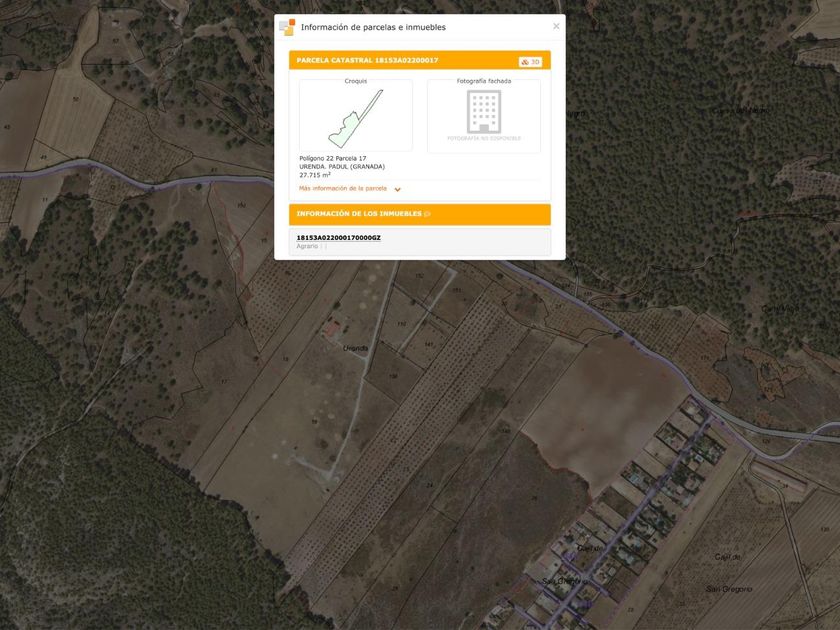Click the Información de los inmuebles header bar
The width and height of the screenshot is (840, 630).
point(419,214)
